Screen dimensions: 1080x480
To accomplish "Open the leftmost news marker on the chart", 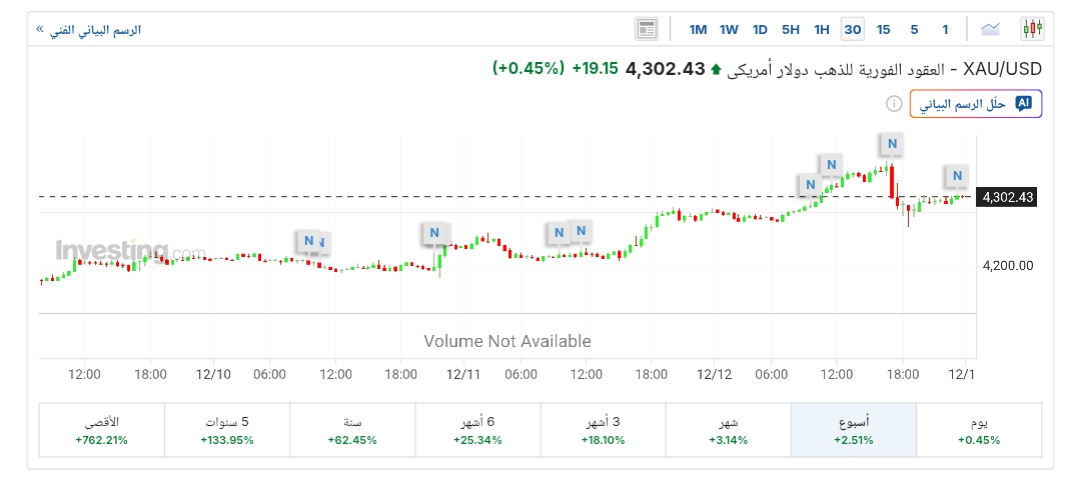I will click(x=309, y=240).
